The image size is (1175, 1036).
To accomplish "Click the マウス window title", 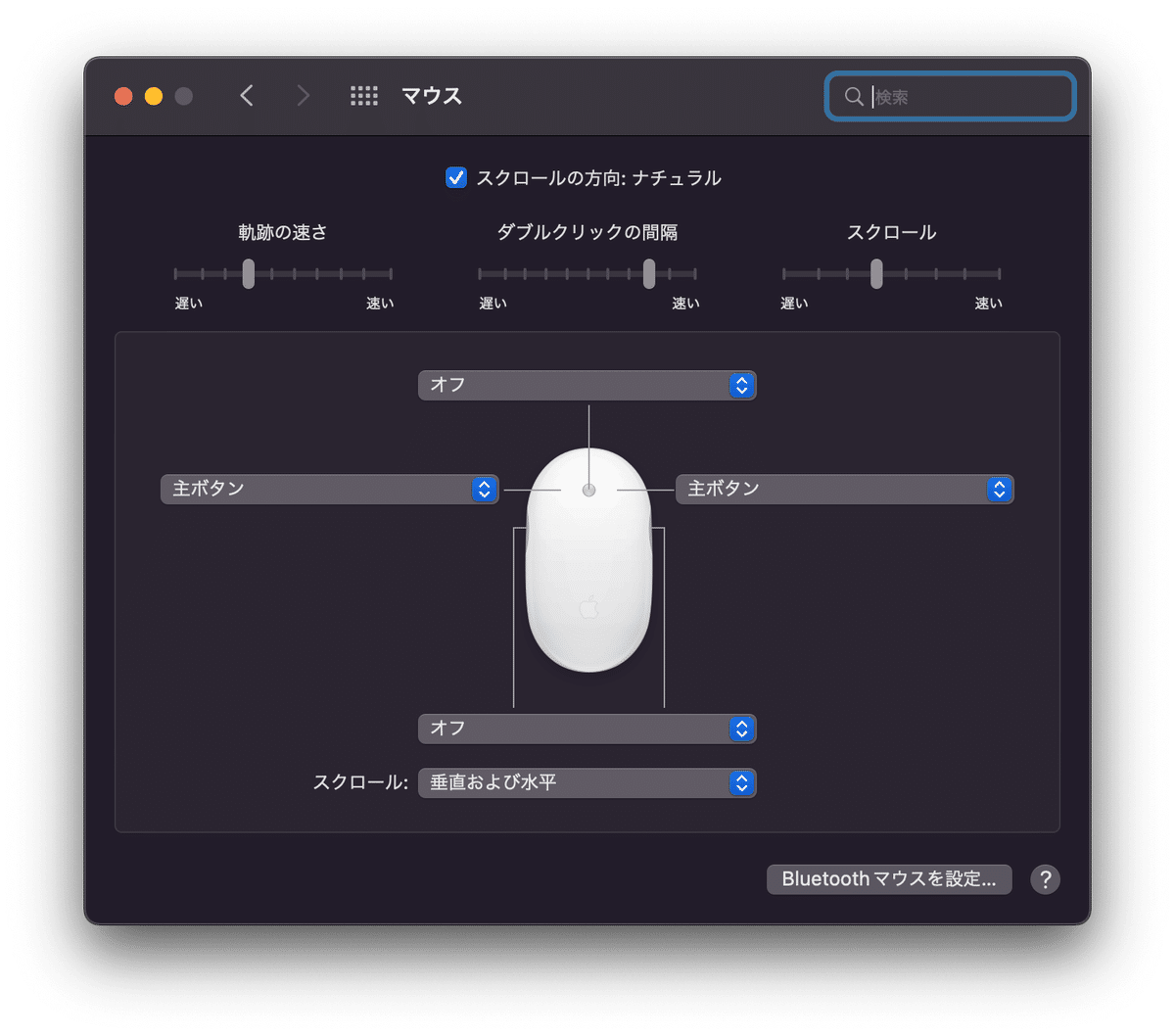I will point(432,96).
